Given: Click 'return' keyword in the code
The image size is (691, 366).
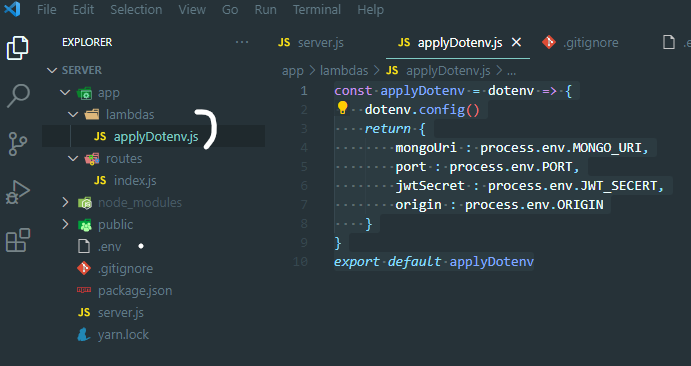Looking at the screenshot, I should (388, 129).
